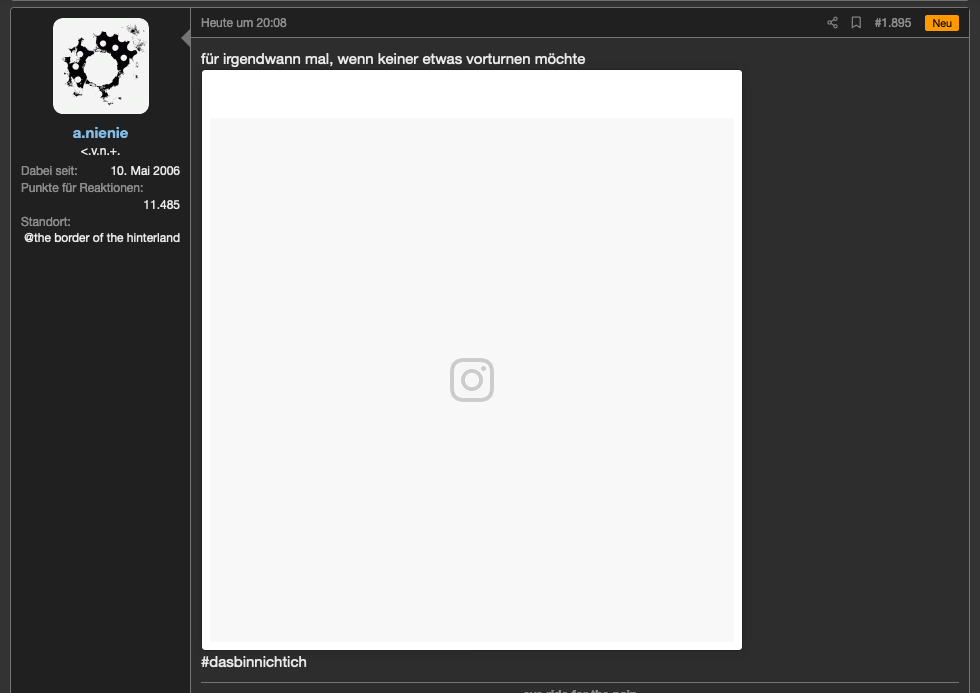Open the a.nienie username profile link

[101, 133]
